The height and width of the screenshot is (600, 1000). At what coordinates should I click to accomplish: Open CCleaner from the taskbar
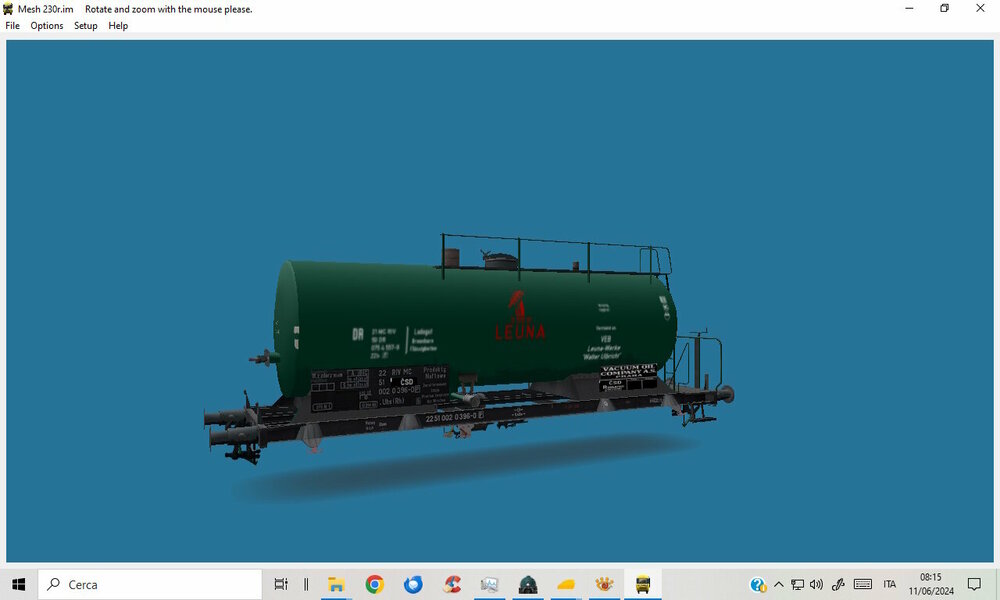coord(452,584)
